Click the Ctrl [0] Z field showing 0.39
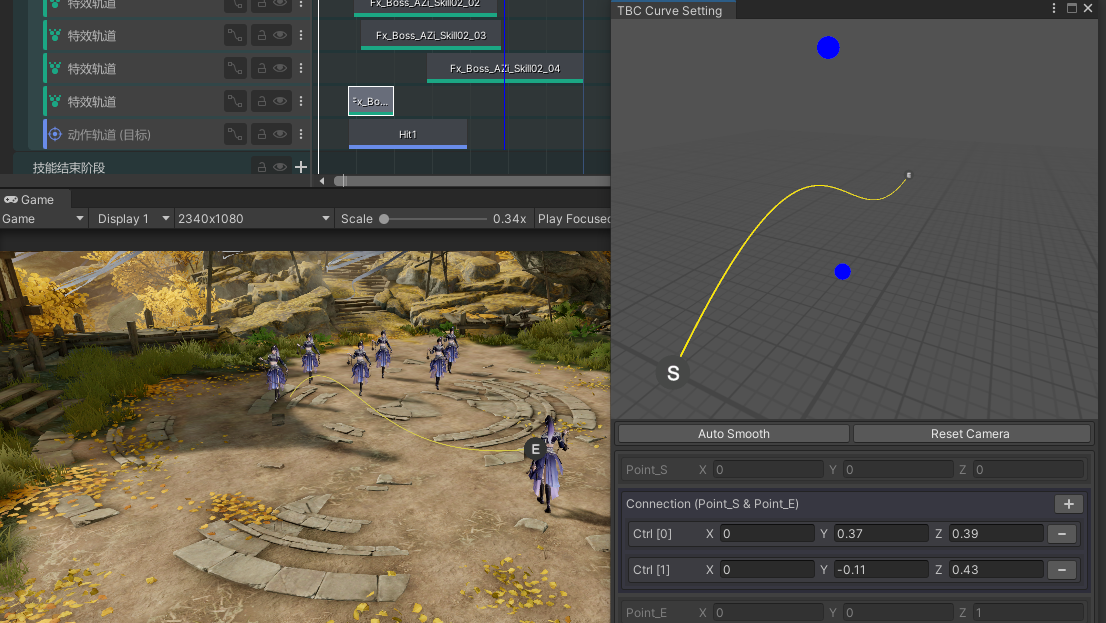This screenshot has height=623, width=1106. (995, 534)
